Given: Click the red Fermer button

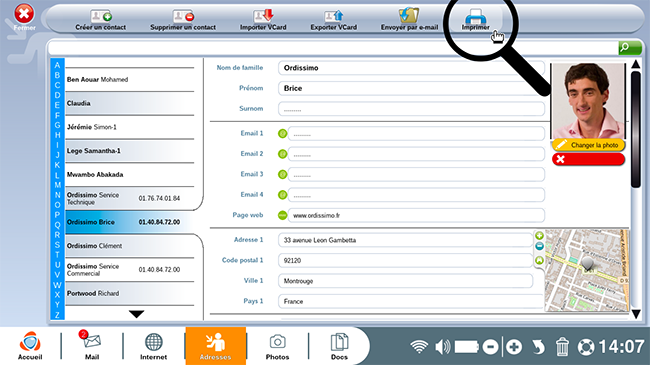Looking at the screenshot, I should point(24,14).
